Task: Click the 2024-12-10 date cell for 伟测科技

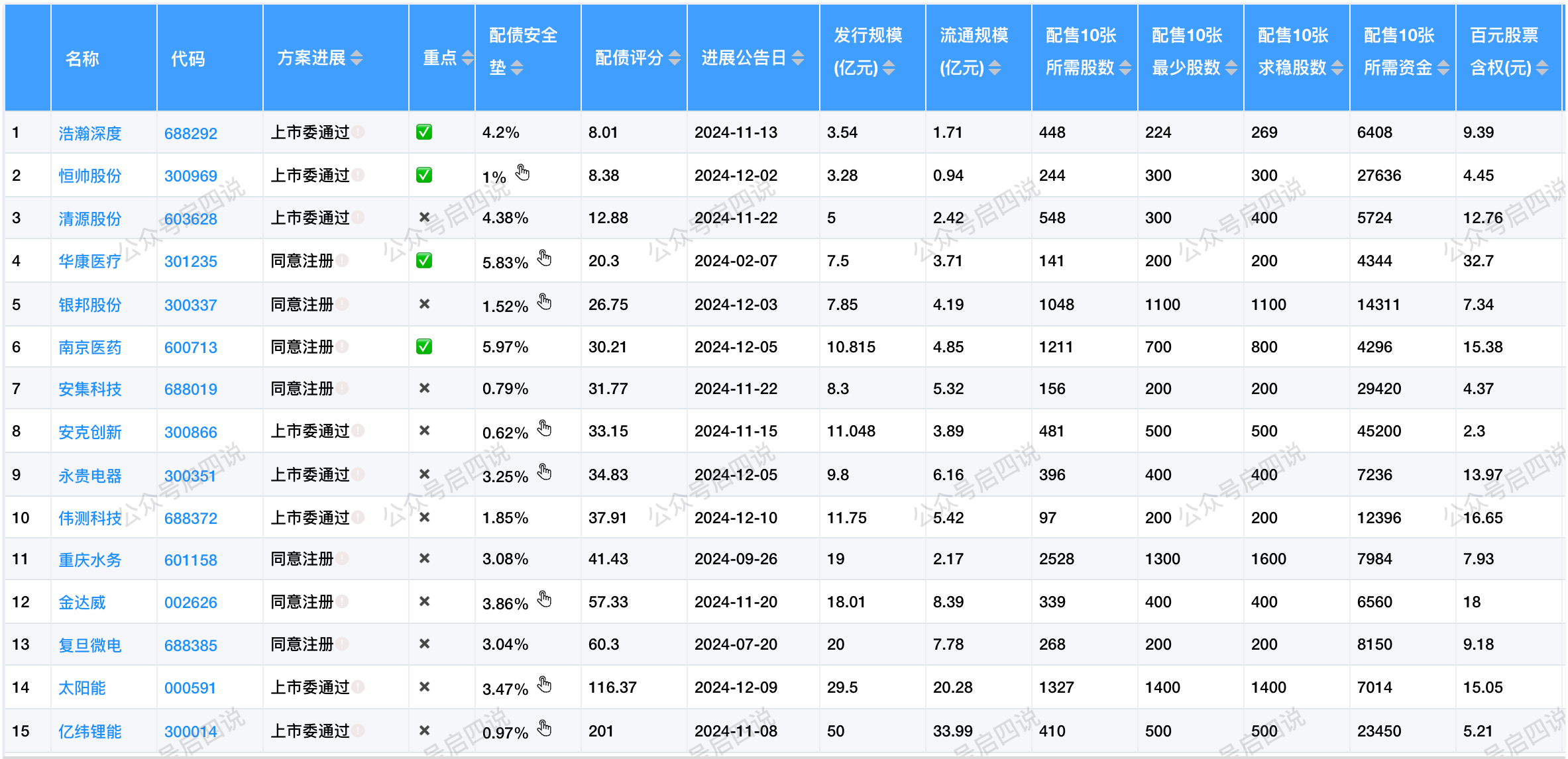Action: click(736, 517)
